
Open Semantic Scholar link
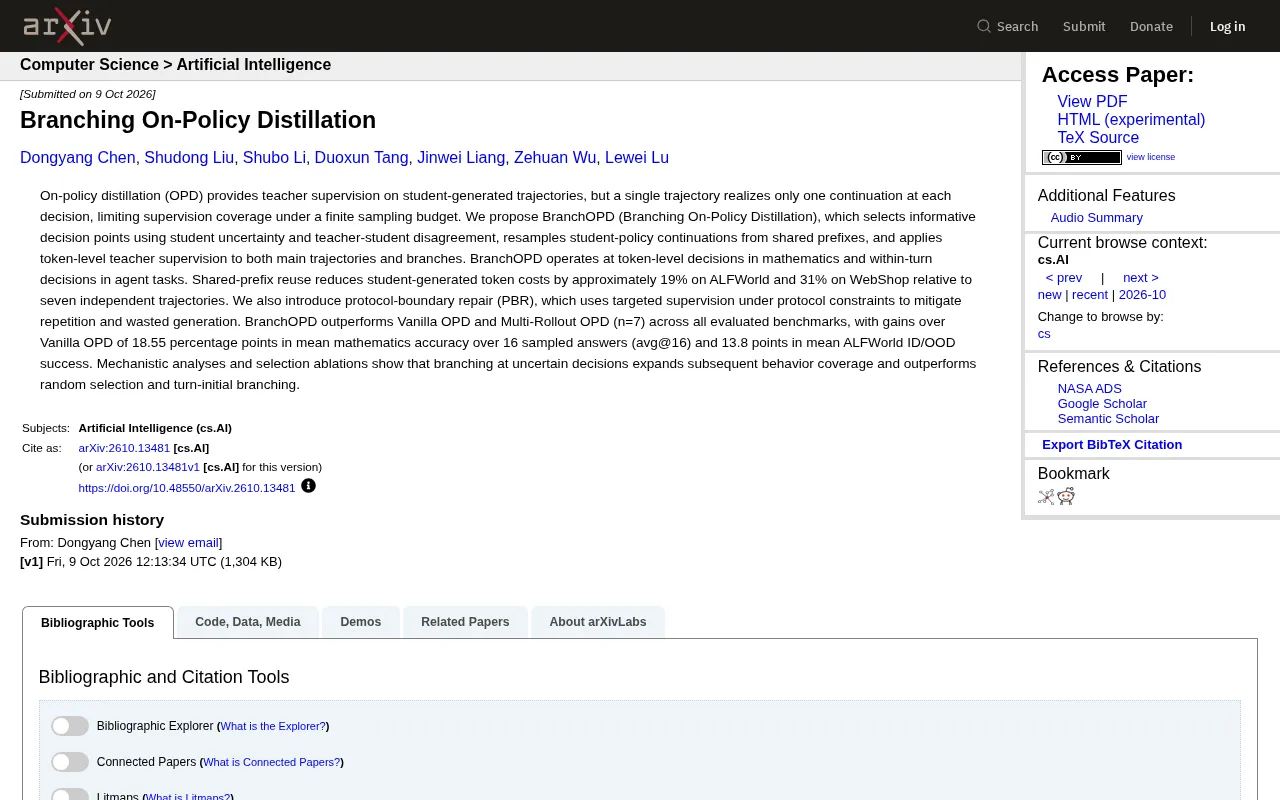click(x=1108, y=419)
